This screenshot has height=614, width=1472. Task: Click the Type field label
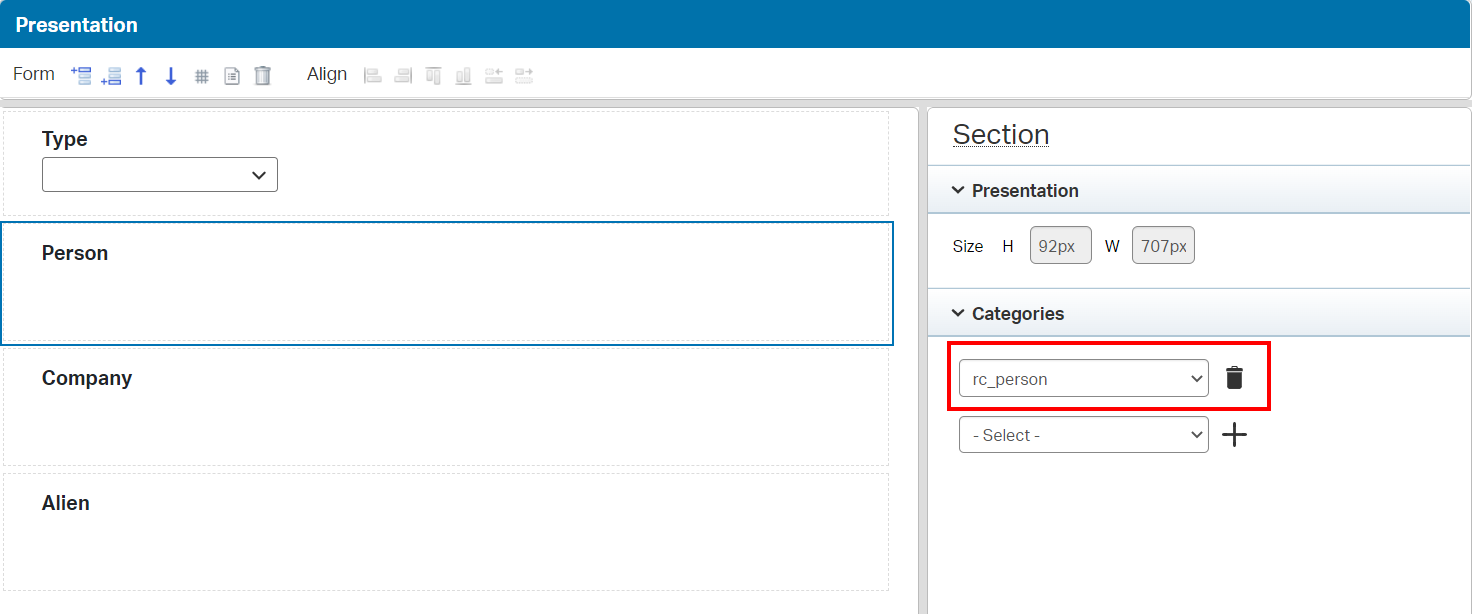(x=65, y=139)
